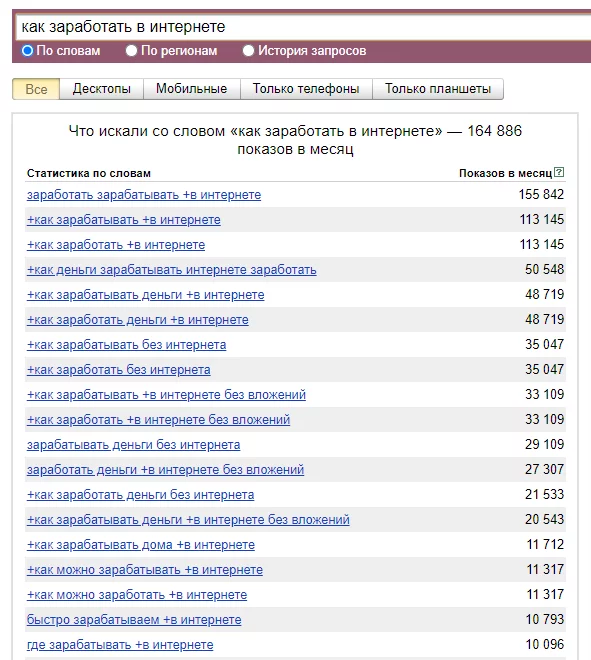
Task: Open link зарабатывать деньги без интернета
Action: [133, 445]
